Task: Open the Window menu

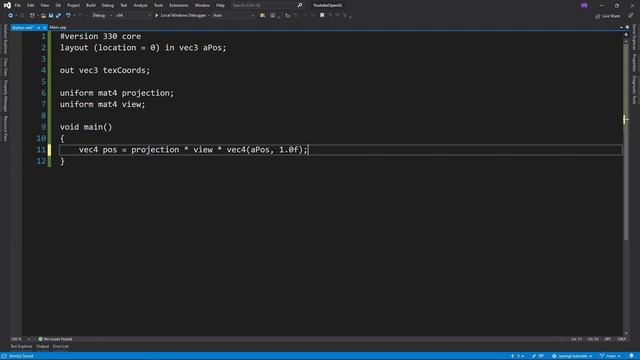Action: pos(202,5)
